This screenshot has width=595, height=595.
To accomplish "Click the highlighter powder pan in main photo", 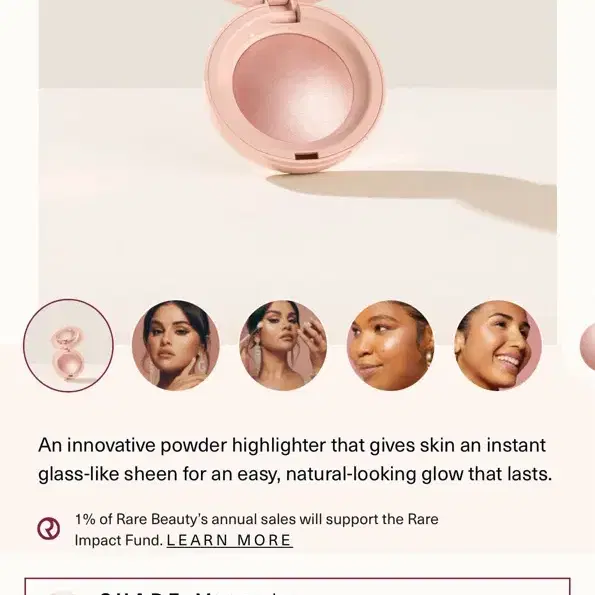I will tap(293, 92).
